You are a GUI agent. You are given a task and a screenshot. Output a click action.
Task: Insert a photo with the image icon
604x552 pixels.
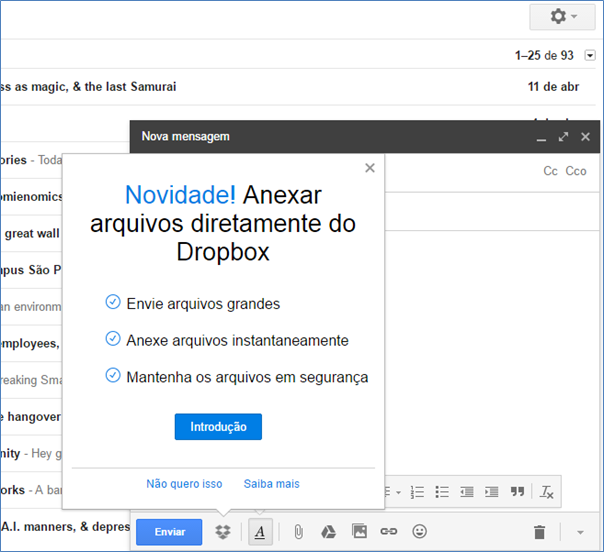point(359,531)
